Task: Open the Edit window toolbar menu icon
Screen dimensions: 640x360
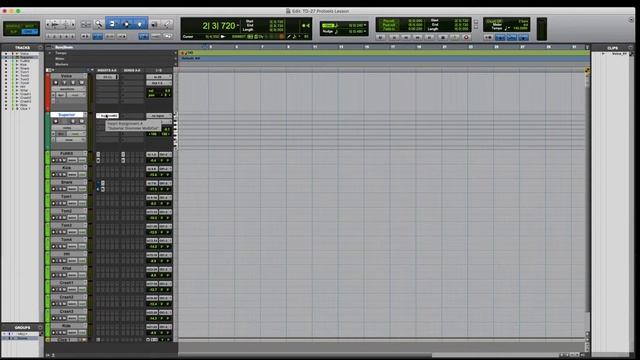Action: (x=631, y=20)
